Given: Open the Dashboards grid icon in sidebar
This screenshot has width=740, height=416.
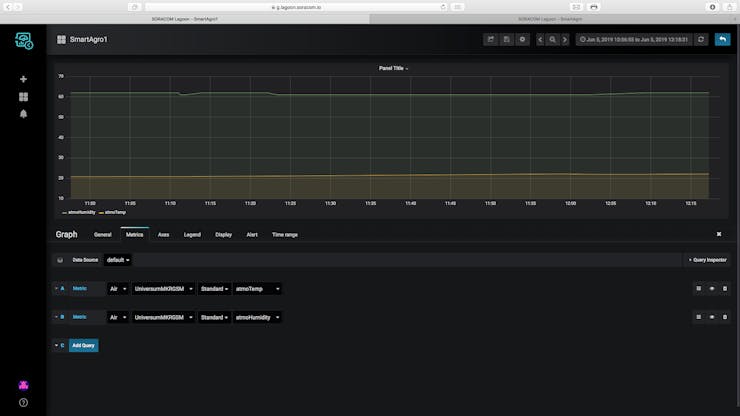Looking at the screenshot, I should click(x=23, y=97).
